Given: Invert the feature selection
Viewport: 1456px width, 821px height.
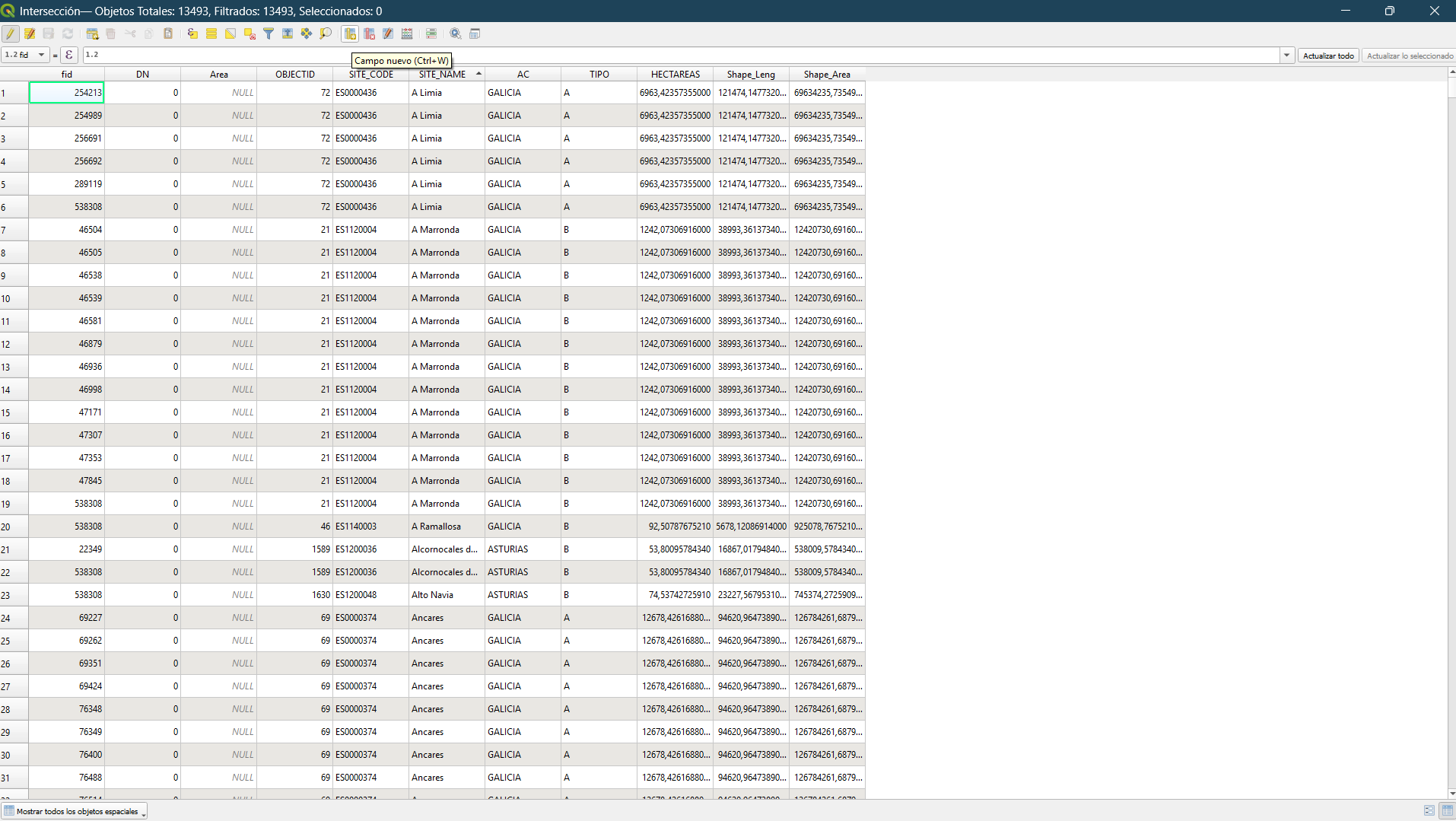Looking at the screenshot, I should click(x=230, y=33).
